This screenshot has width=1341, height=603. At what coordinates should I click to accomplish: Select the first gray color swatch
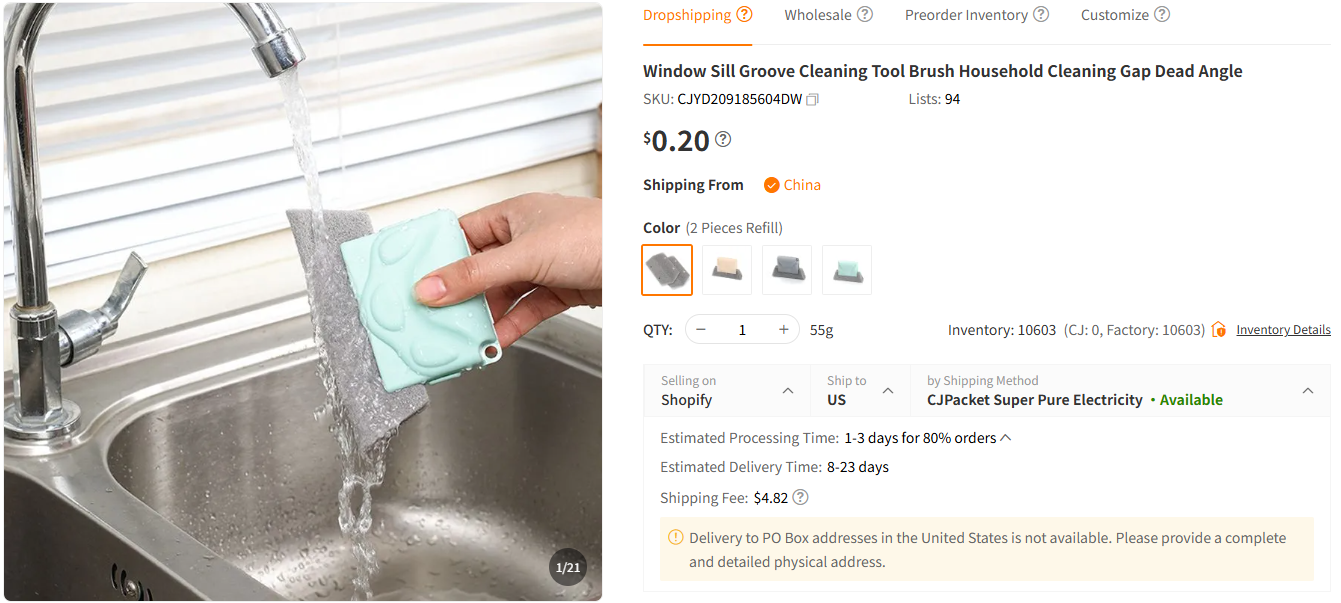click(x=667, y=269)
